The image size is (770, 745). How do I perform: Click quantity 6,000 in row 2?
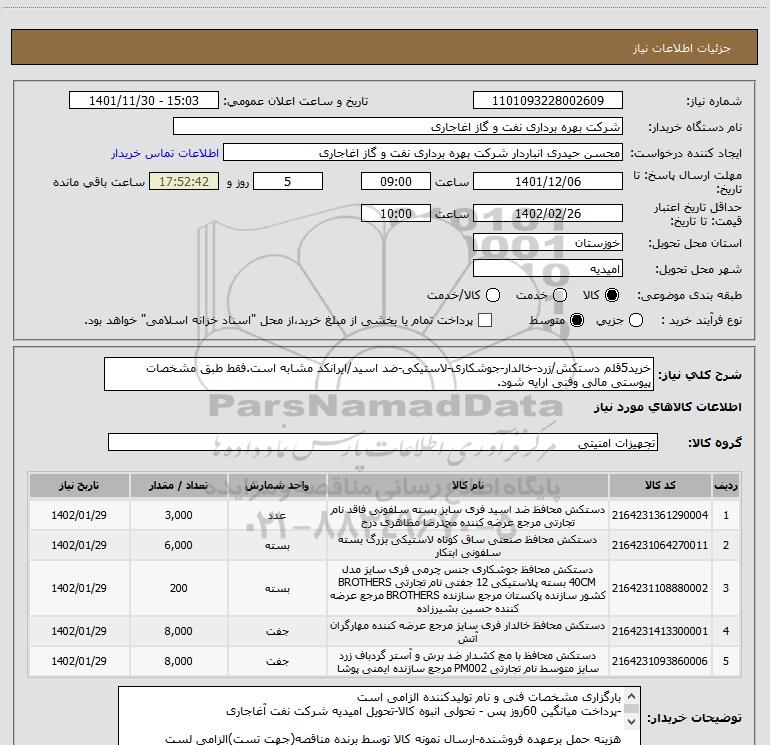[179, 545]
